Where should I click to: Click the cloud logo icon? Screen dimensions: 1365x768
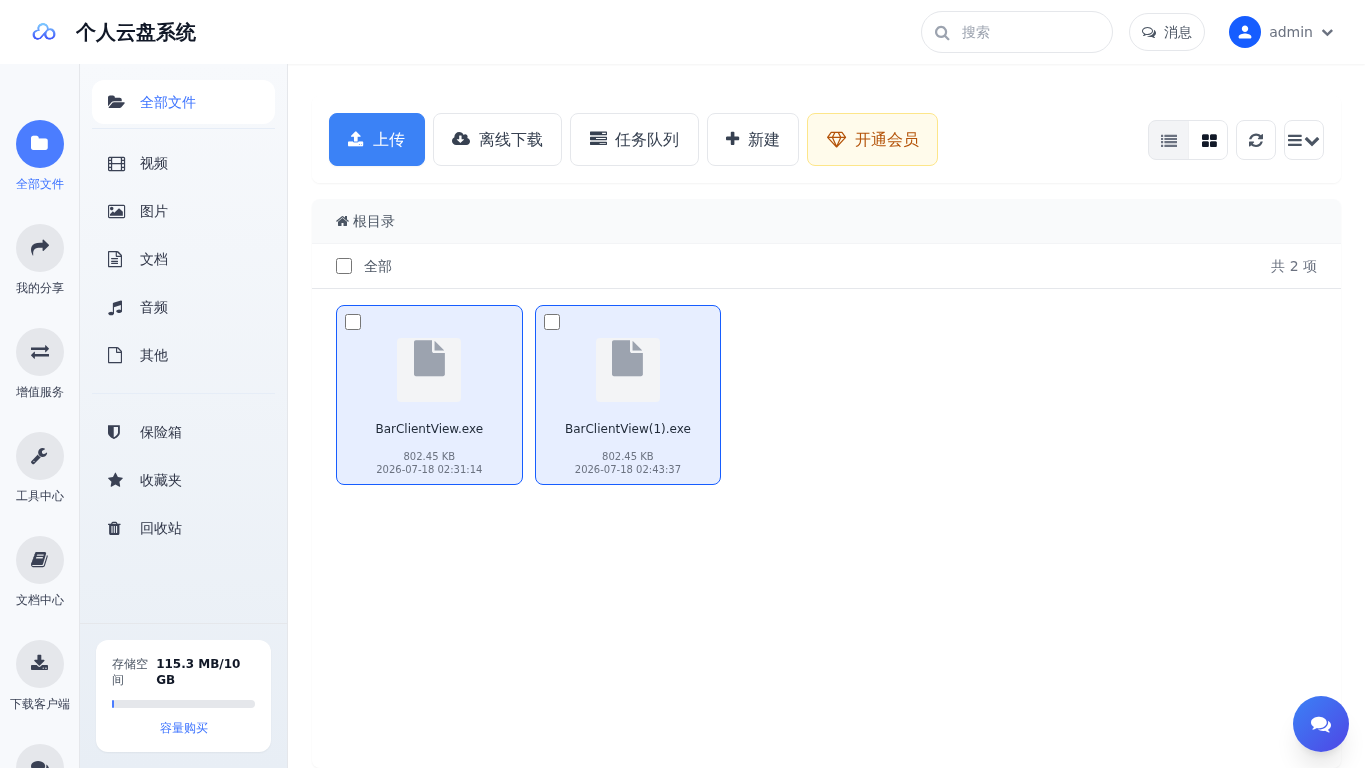[x=44, y=32]
